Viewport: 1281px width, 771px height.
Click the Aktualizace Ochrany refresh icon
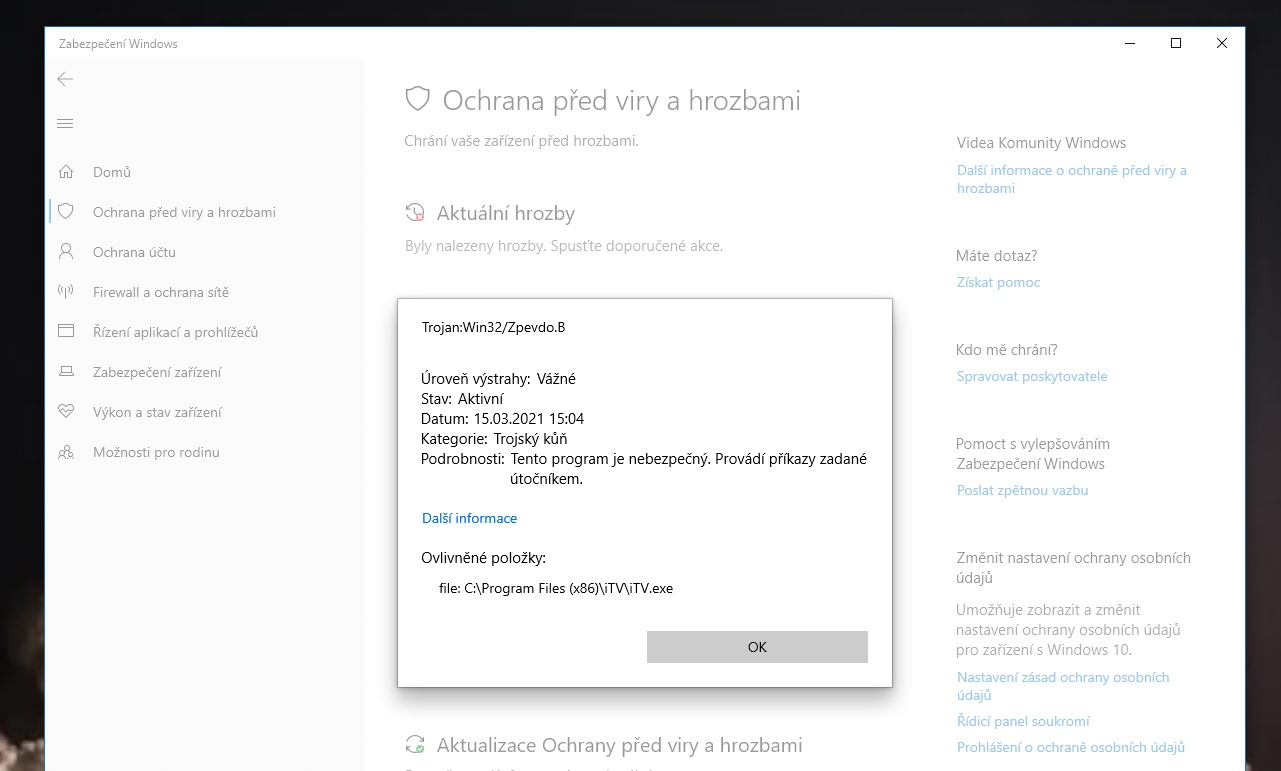(415, 745)
